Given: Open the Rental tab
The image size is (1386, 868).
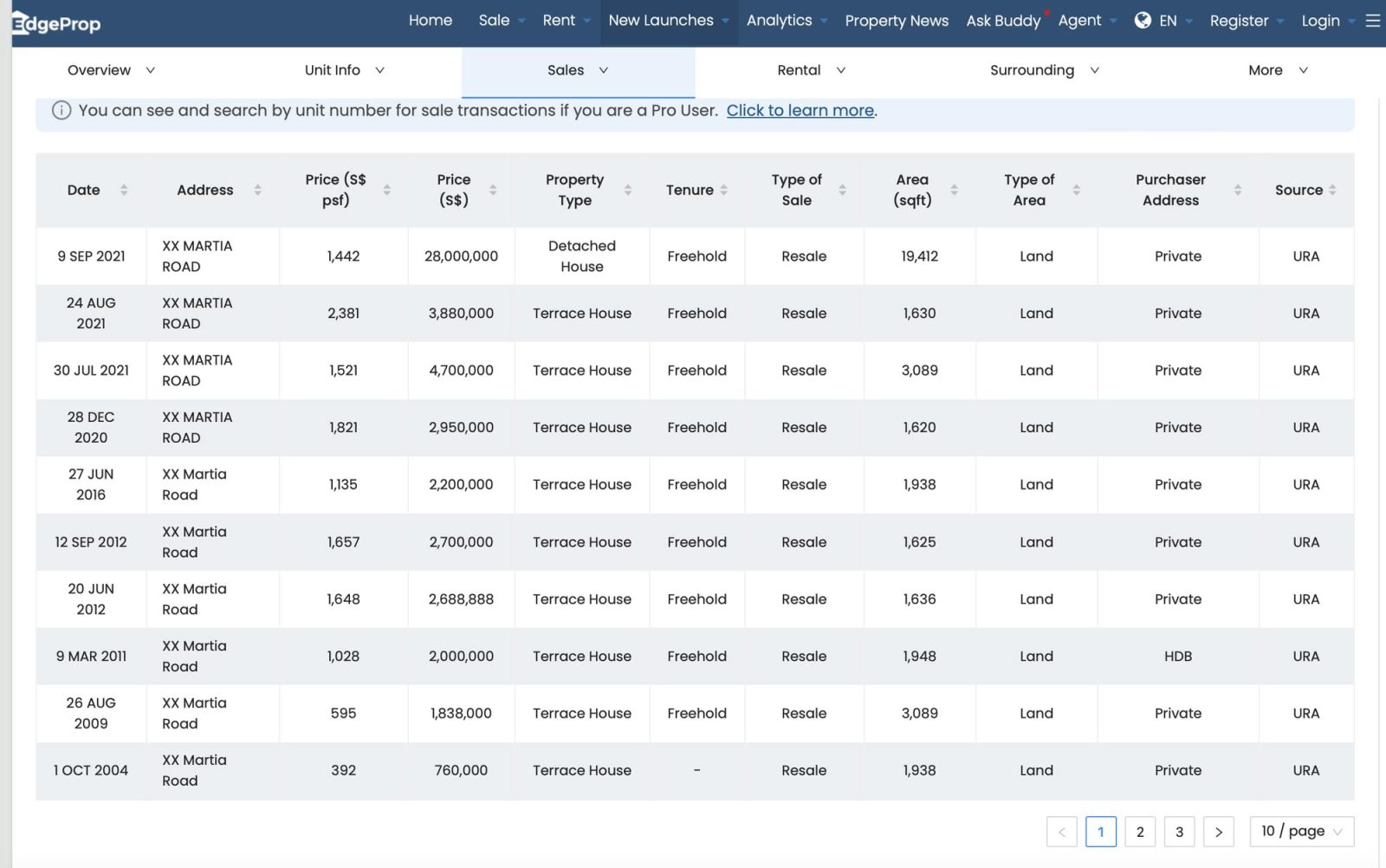Looking at the screenshot, I should (x=811, y=70).
